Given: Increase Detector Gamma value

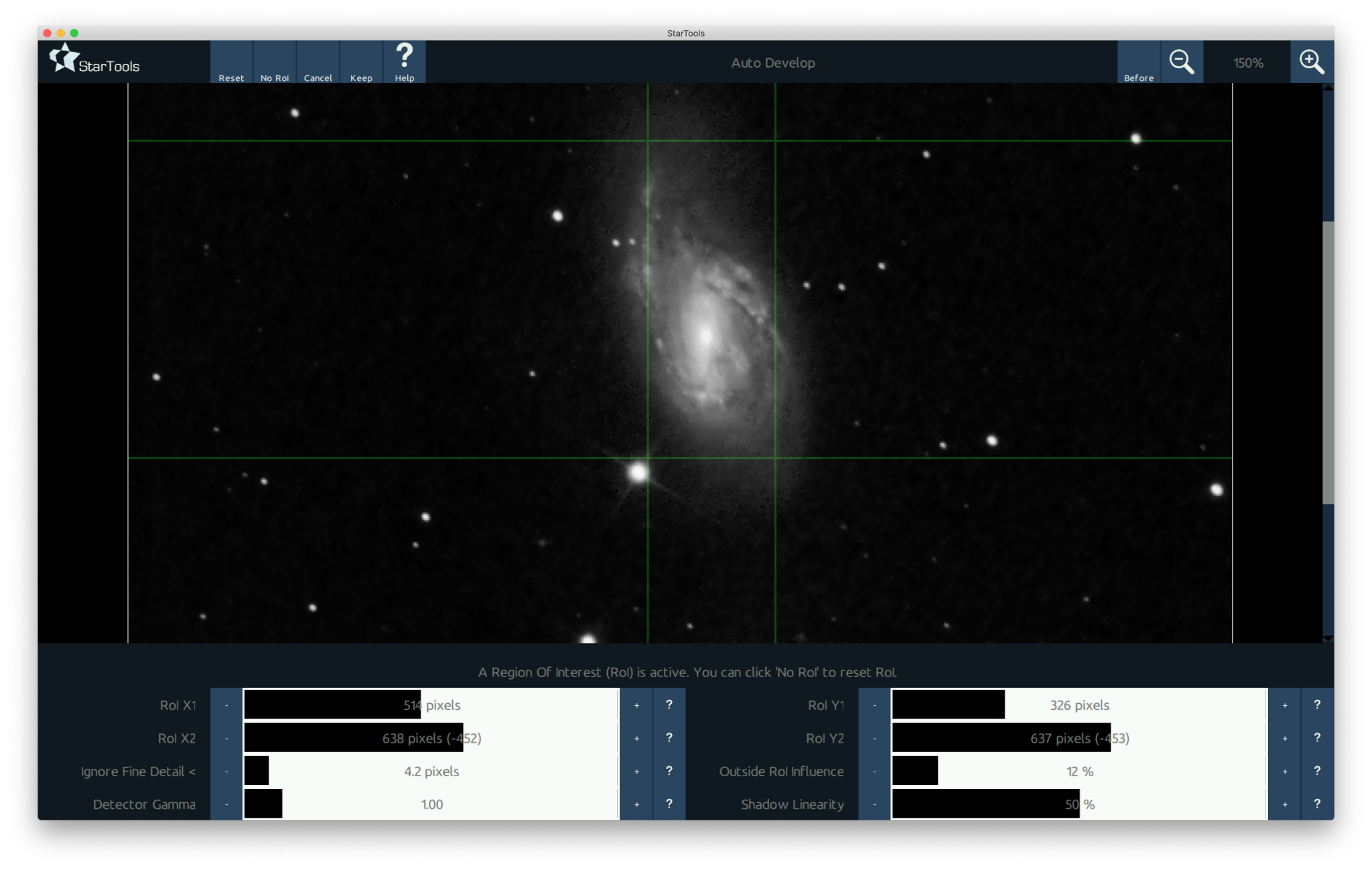Looking at the screenshot, I should point(636,804).
